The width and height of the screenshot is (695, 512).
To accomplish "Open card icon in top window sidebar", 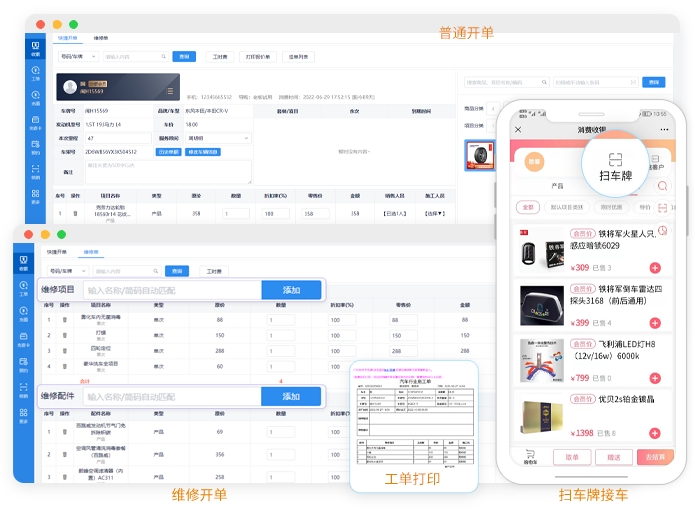I will pyautogui.click(x=35, y=122).
